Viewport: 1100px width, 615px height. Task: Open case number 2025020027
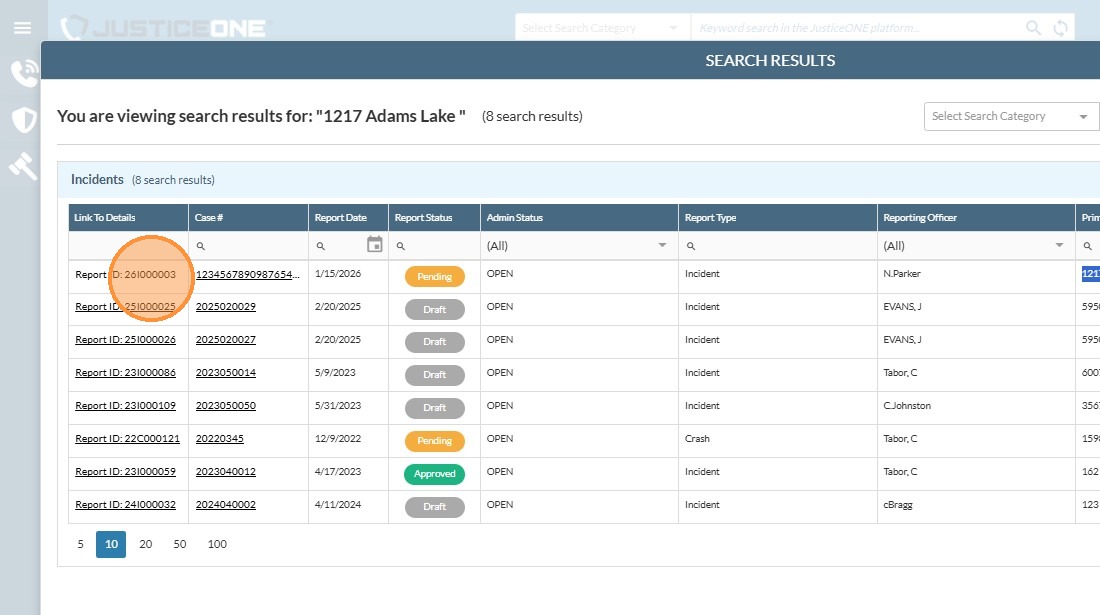click(x=226, y=339)
